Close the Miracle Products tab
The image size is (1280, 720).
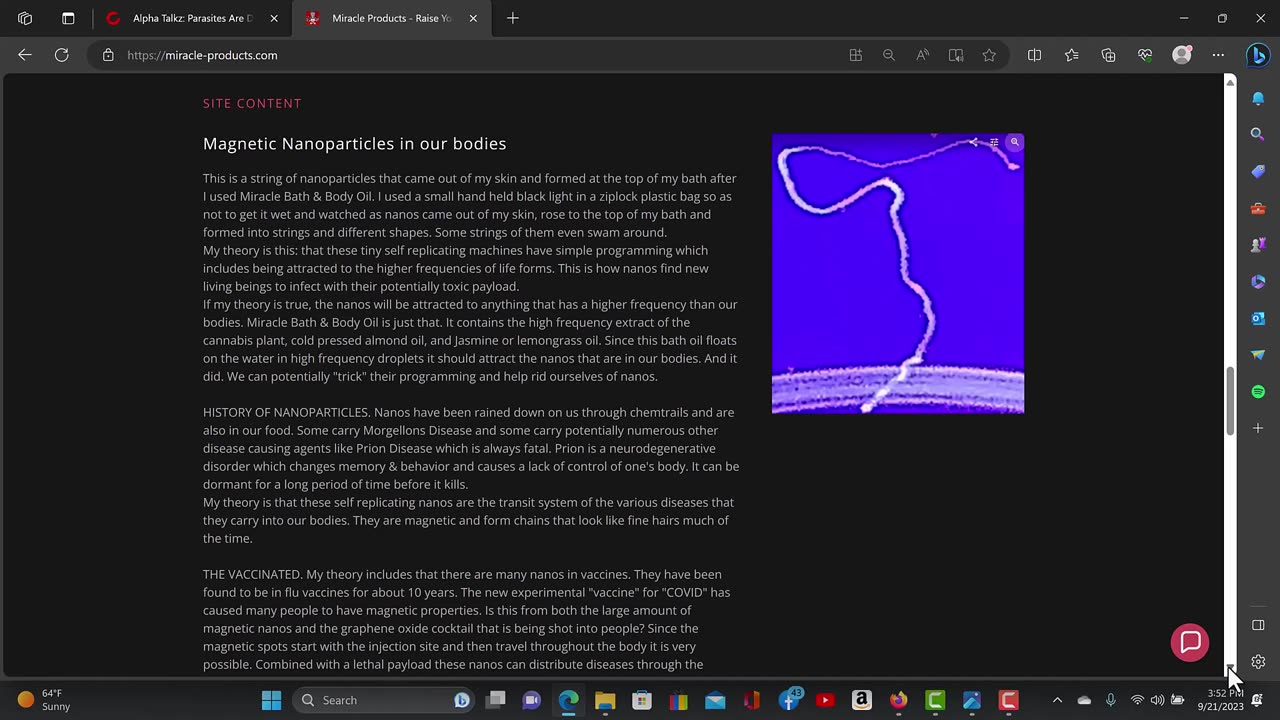tap(473, 18)
